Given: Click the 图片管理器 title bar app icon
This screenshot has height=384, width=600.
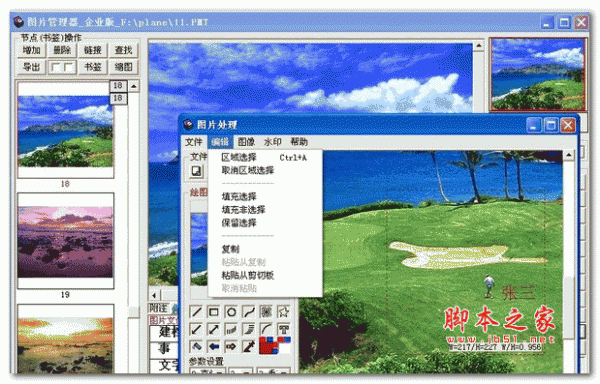Looking at the screenshot, I should (18, 21).
